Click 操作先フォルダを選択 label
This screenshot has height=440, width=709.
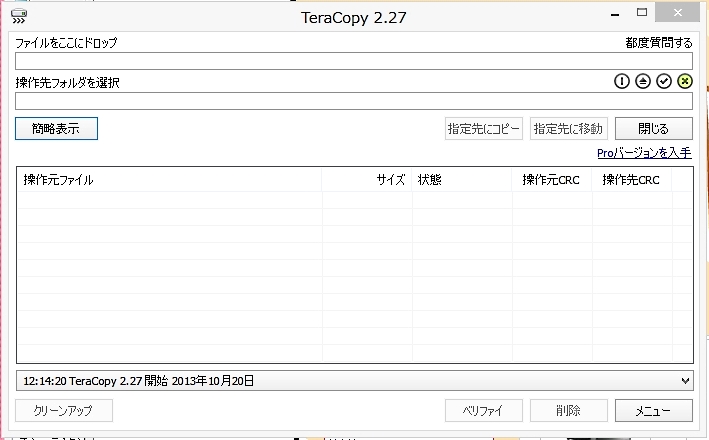[67, 83]
